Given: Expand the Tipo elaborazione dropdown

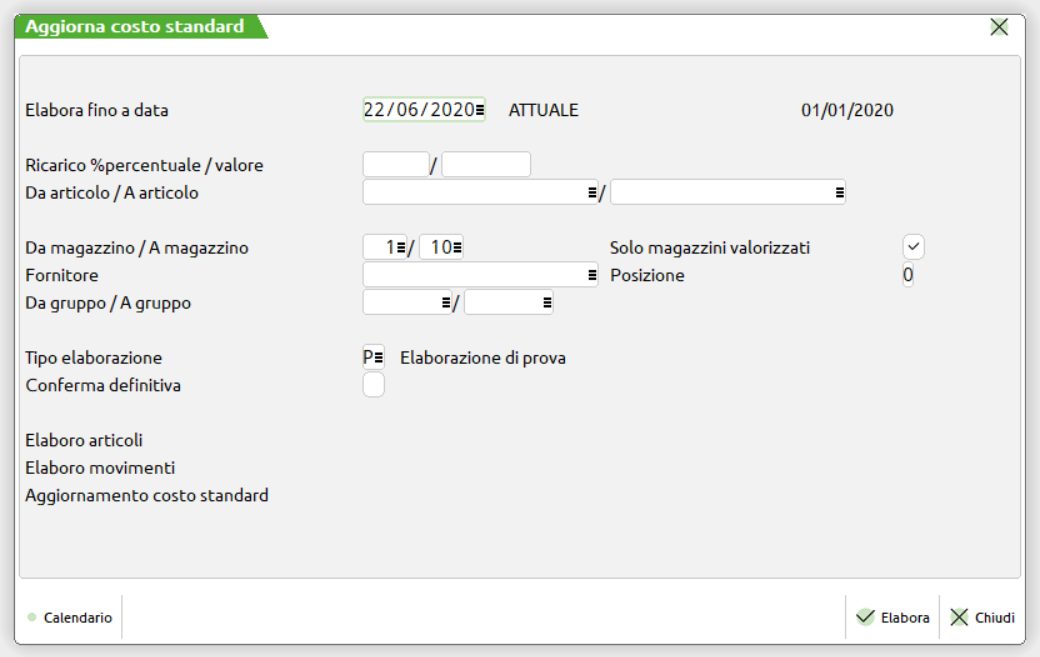Looking at the screenshot, I should 378,358.
